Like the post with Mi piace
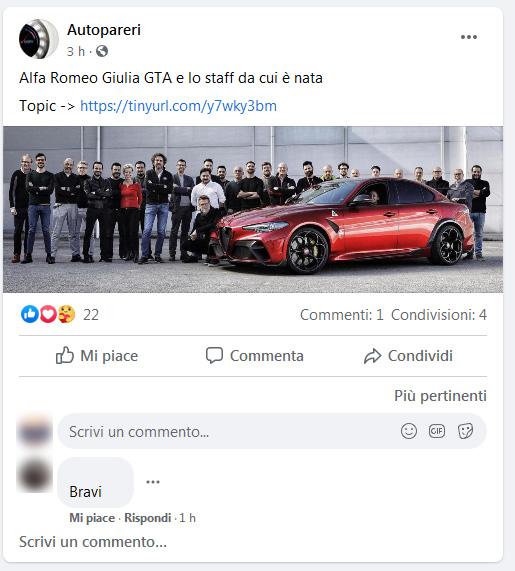Screen dimensions: 515x571 click(x=97, y=356)
